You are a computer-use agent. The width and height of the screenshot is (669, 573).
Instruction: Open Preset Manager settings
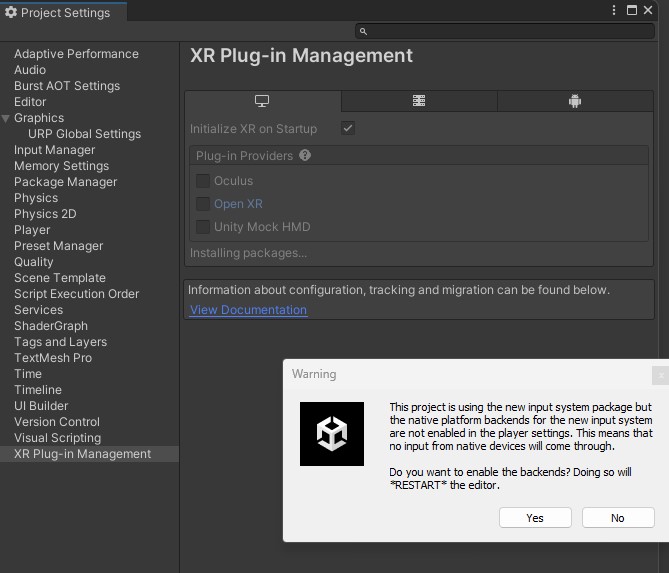click(x=58, y=246)
